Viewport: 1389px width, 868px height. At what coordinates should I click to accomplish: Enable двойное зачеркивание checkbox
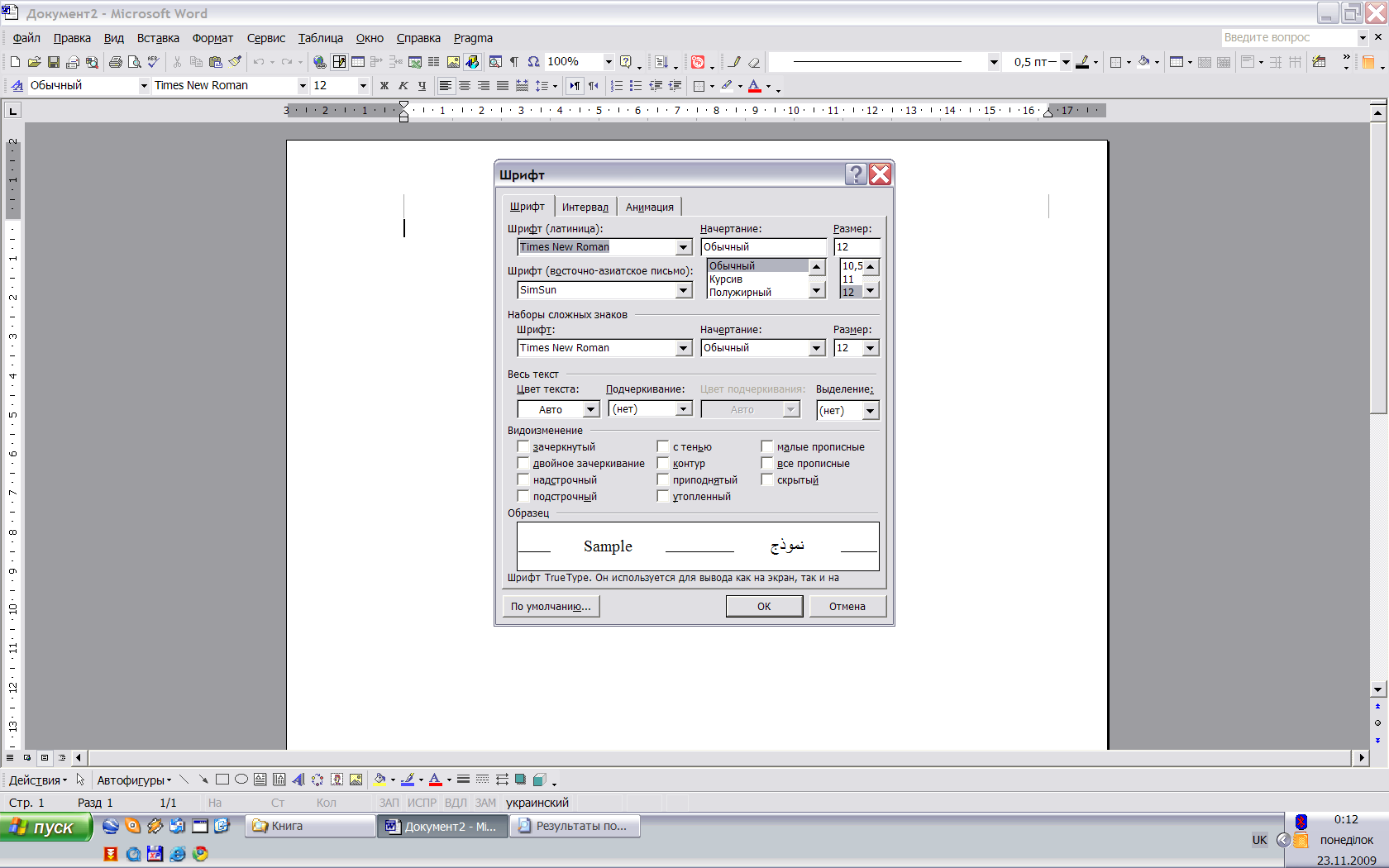[523, 463]
